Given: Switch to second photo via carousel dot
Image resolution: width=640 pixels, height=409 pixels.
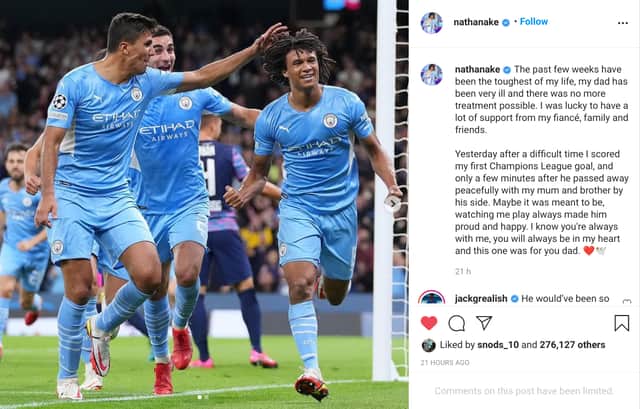Looking at the screenshot, I should (206, 397).
